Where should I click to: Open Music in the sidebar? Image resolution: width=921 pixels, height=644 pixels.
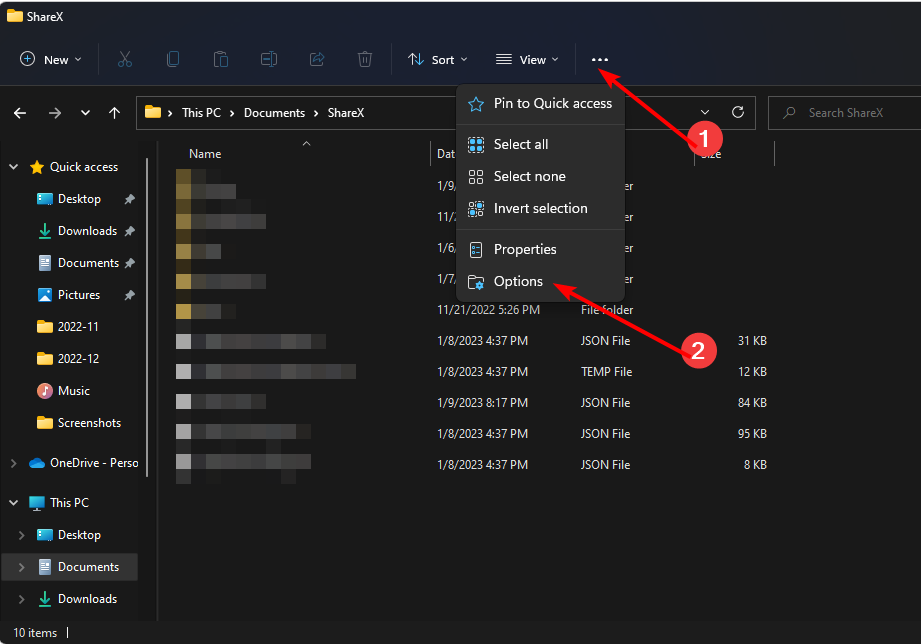pyautogui.click(x=73, y=391)
